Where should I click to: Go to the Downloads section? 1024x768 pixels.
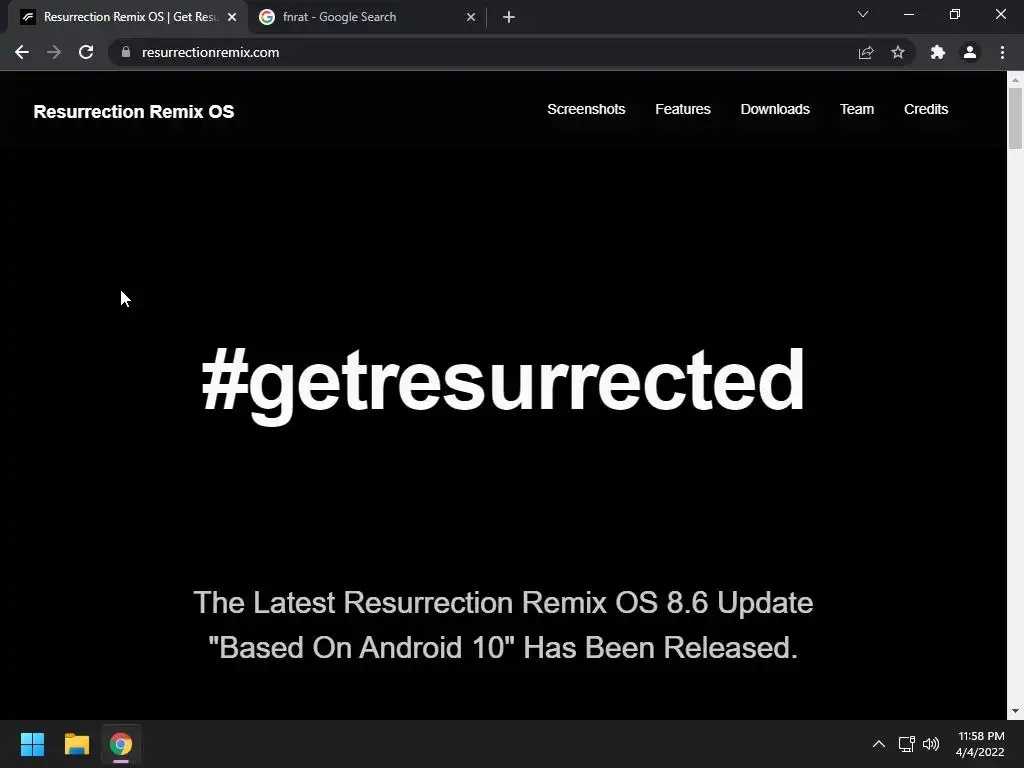pos(775,109)
